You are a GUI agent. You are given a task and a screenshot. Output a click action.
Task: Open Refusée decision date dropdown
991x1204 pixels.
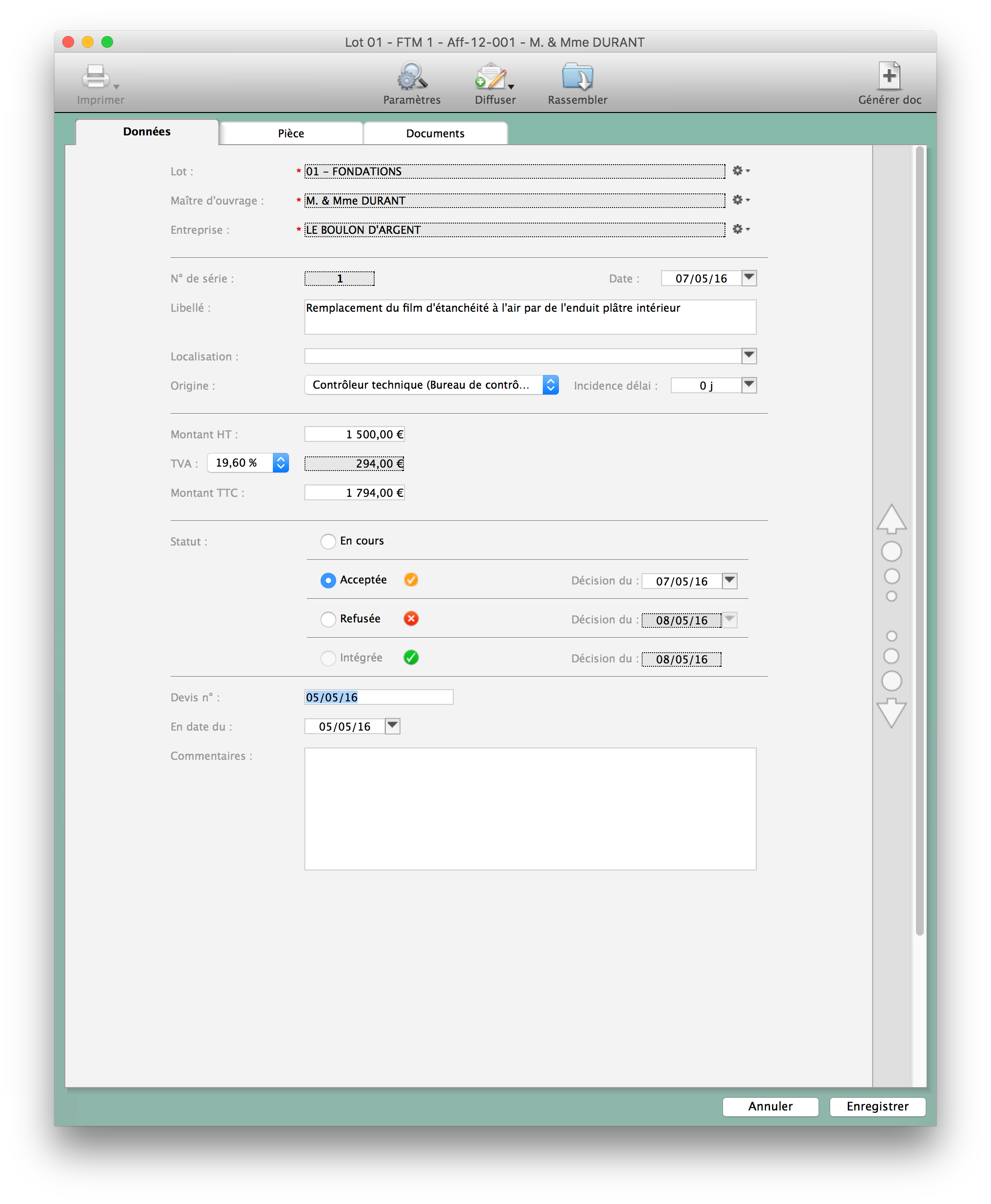pyautogui.click(x=729, y=620)
